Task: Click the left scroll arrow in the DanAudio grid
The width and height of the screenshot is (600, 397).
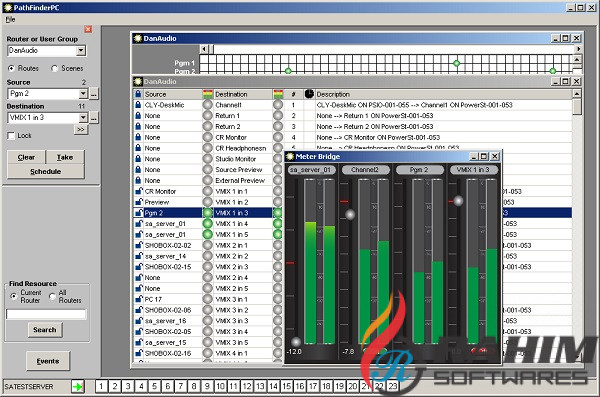Action: tap(204, 49)
